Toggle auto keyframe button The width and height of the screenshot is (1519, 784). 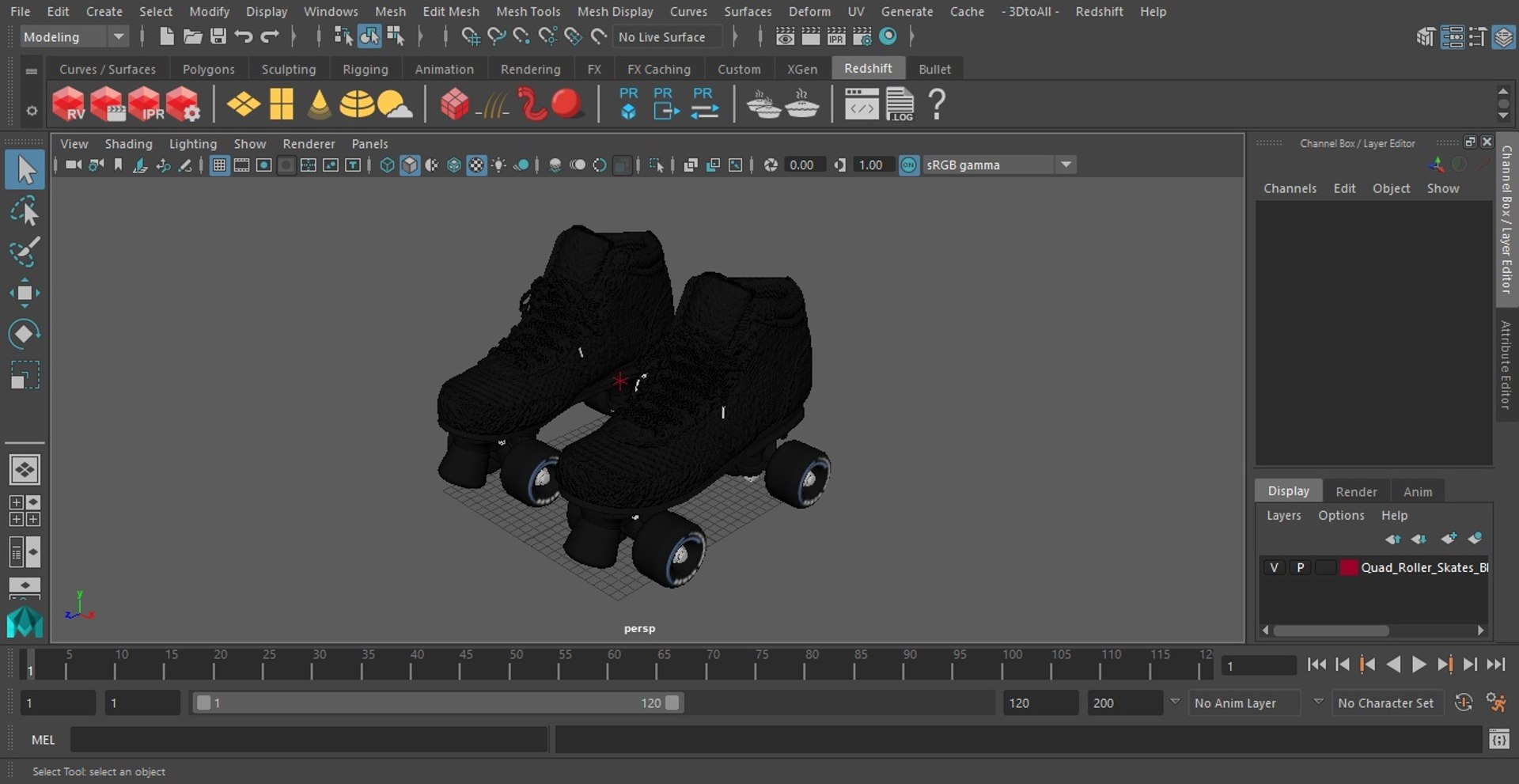tap(1464, 703)
